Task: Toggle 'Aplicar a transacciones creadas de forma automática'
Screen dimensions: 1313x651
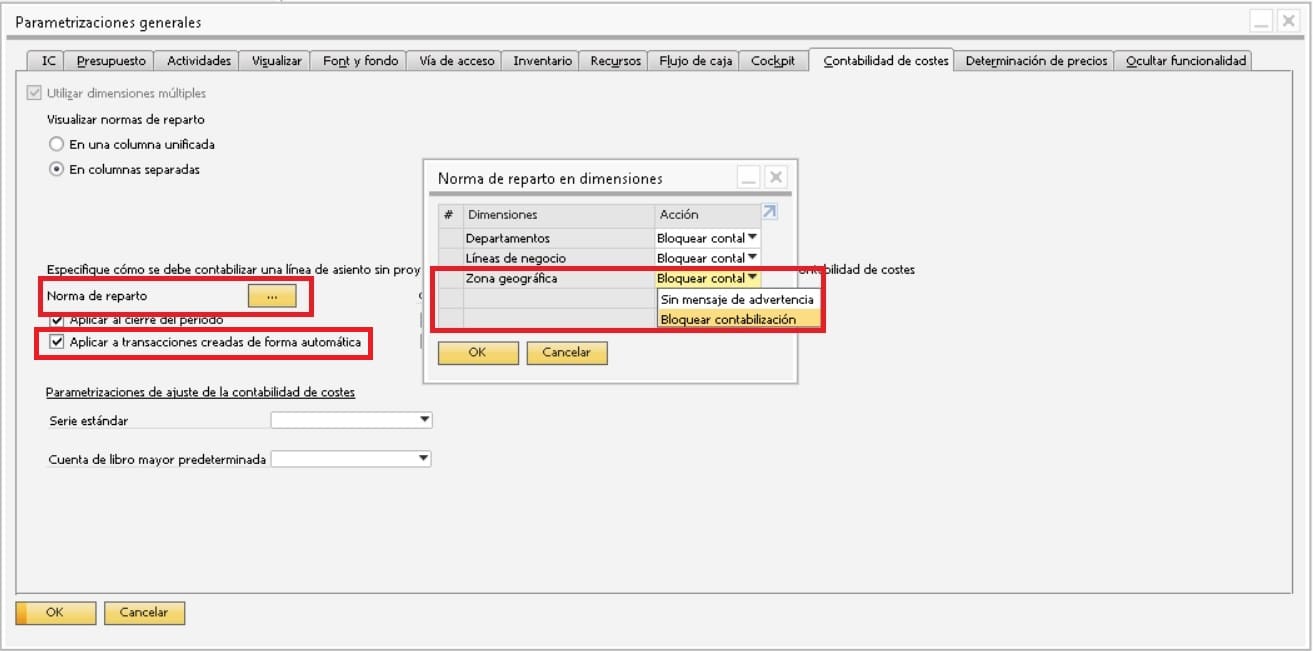Action: coord(57,344)
